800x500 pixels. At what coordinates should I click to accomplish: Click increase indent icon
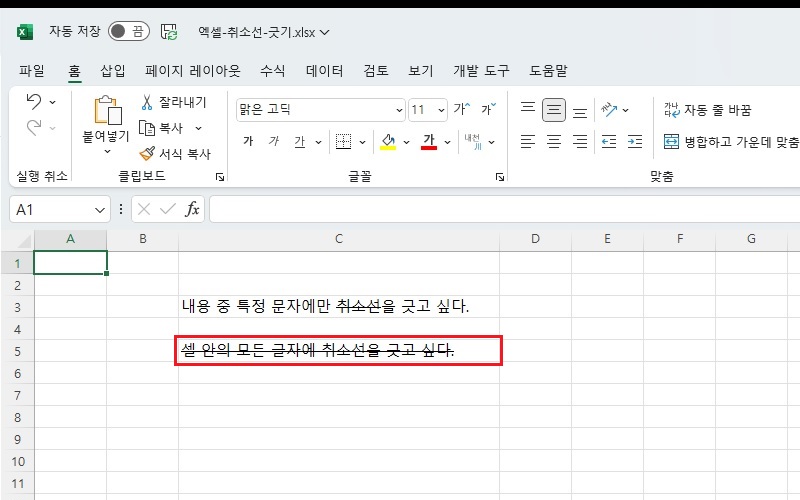tap(635, 141)
